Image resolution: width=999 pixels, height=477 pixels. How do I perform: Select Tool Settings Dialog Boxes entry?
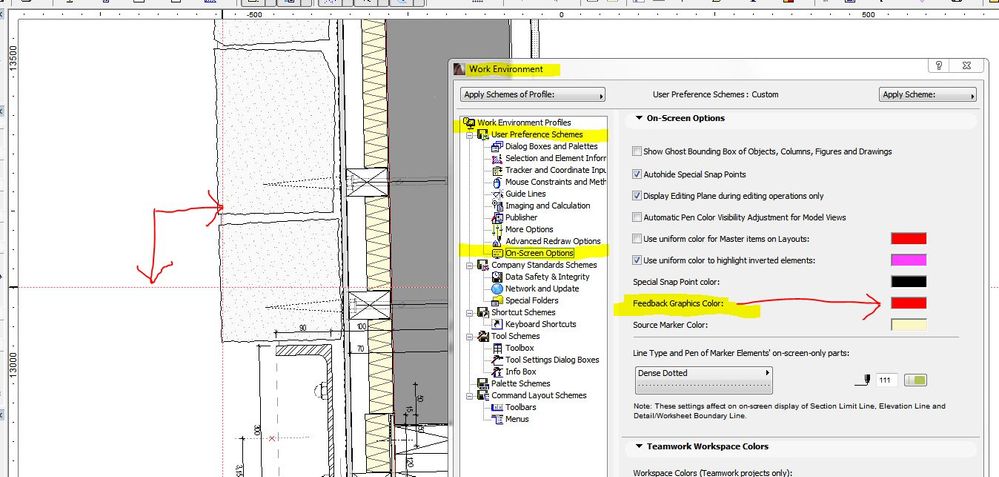click(552, 360)
